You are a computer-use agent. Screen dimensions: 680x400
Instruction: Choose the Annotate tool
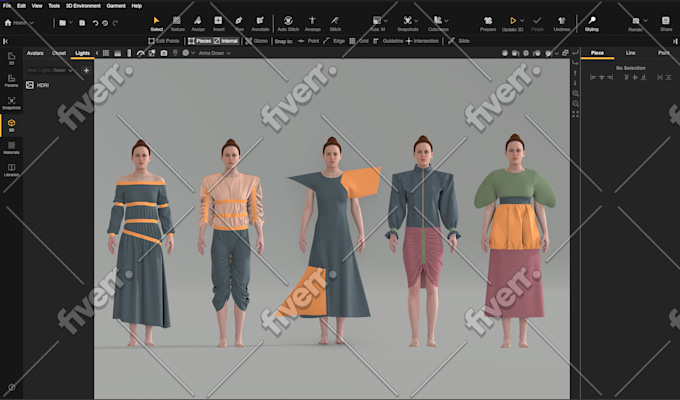260,23
